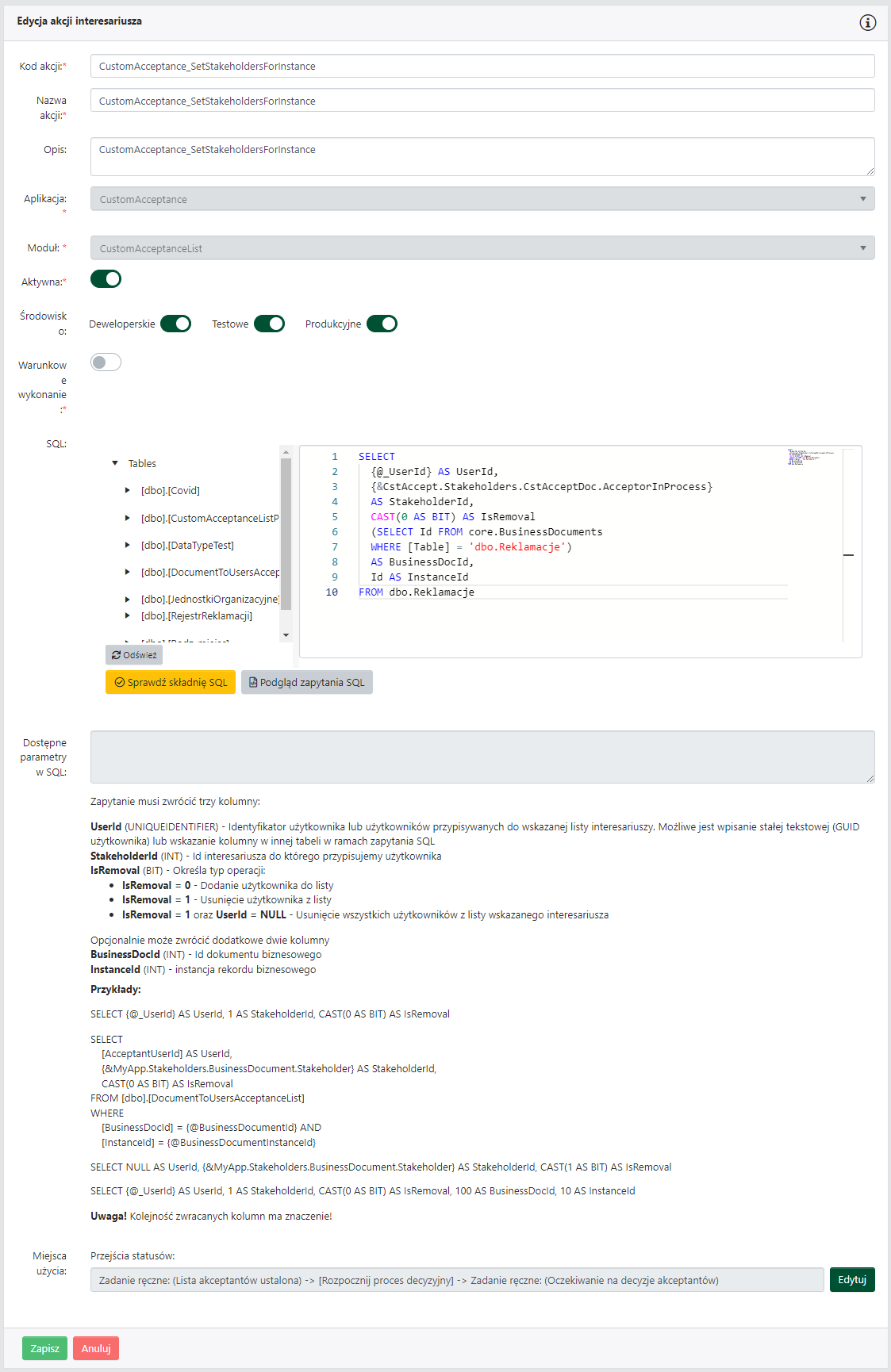Expand the [dbo].[Covid] table node
This screenshot has width=891, height=1372.
pyautogui.click(x=127, y=491)
